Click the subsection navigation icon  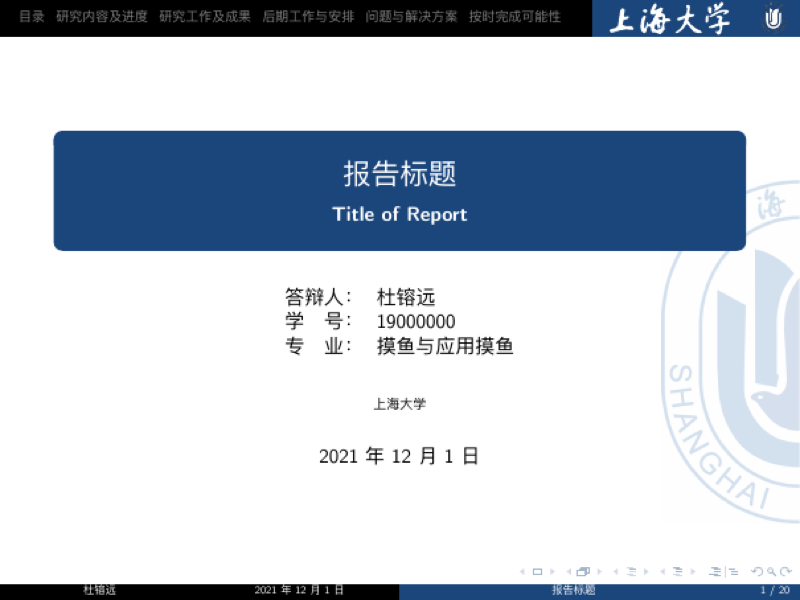[632, 571]
